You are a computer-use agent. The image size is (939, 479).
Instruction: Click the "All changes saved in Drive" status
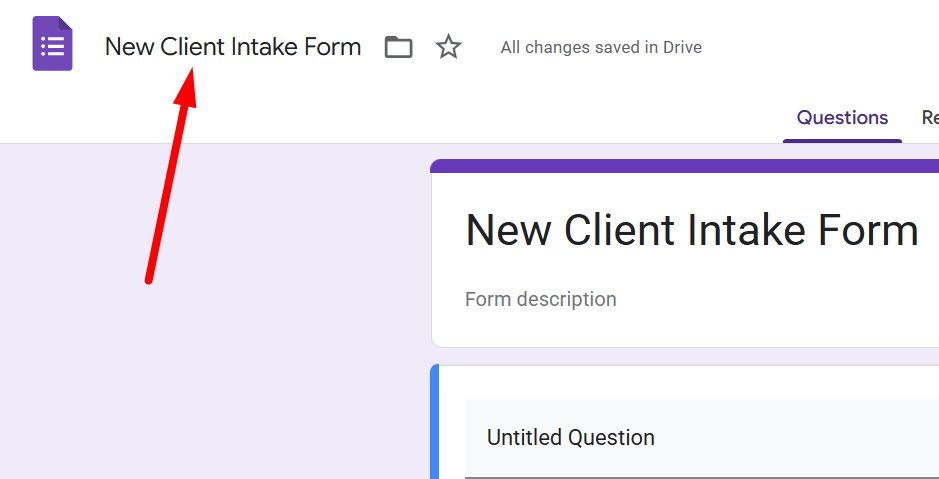601,47
